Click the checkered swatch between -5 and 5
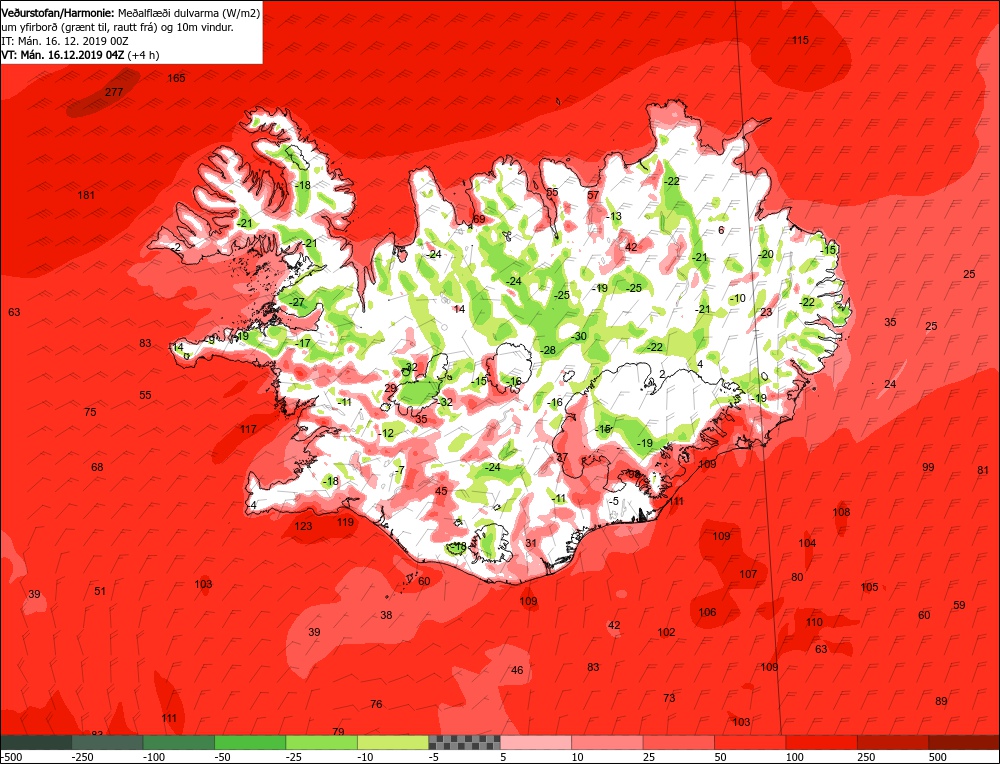The image size is (1000, 764). tap(464, 742)
